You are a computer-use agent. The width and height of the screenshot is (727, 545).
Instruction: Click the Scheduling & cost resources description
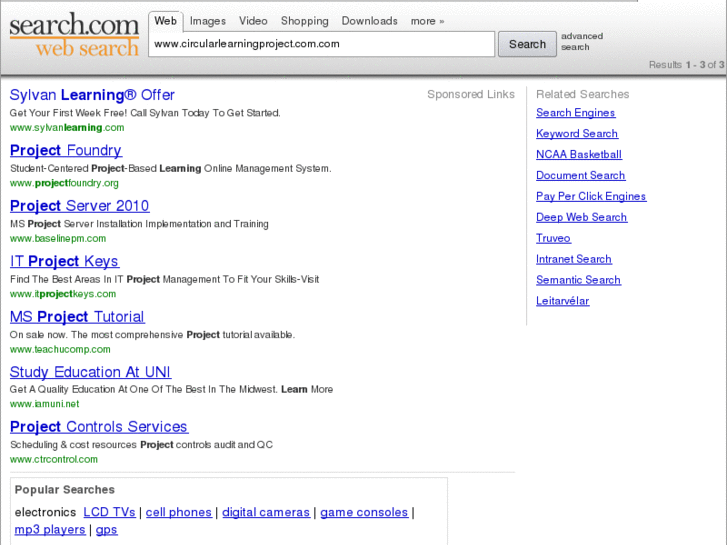pos(141,445)
